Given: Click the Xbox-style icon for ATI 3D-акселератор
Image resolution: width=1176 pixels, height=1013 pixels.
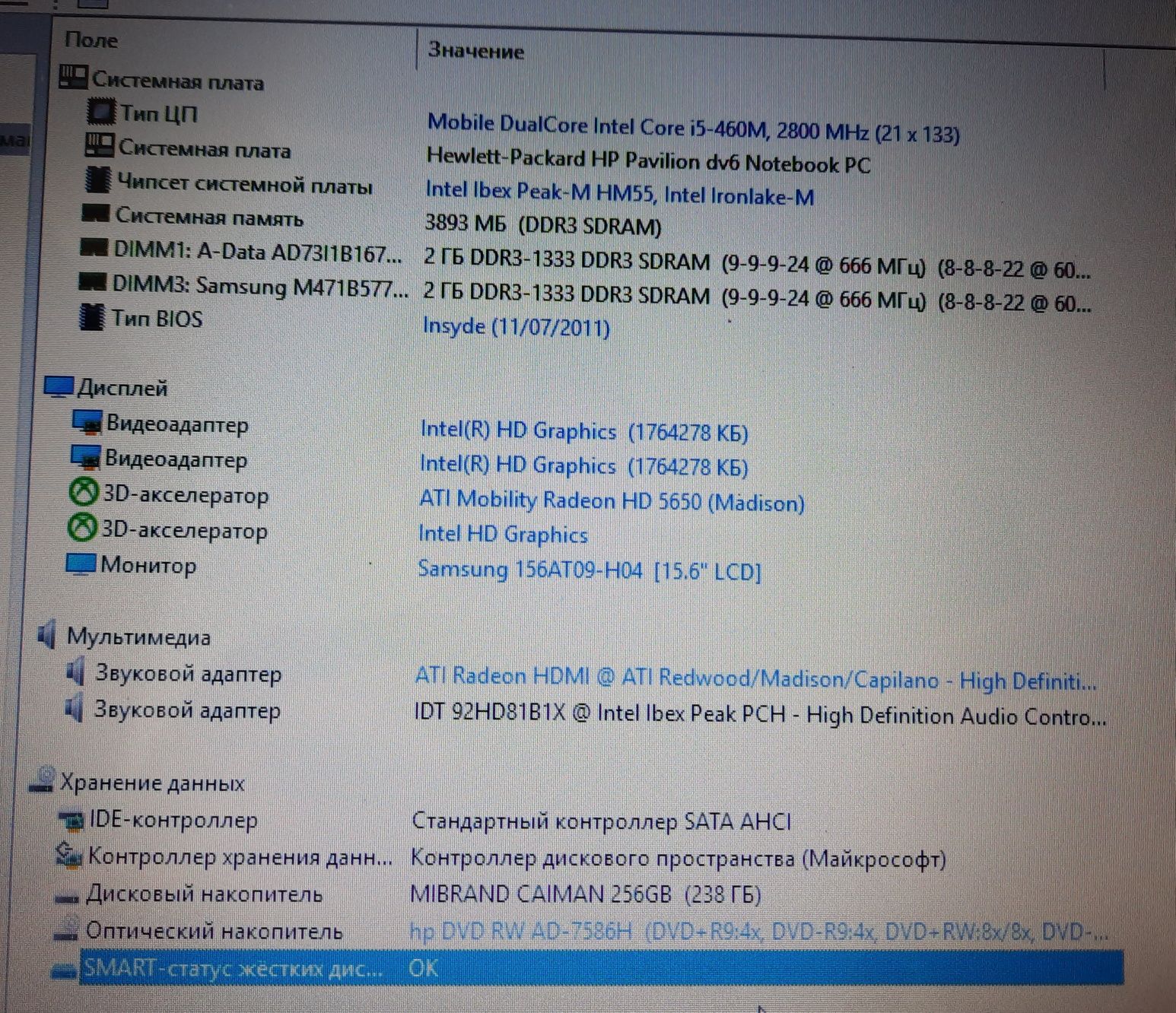Looking at the screenshot, I should [84, 493].
